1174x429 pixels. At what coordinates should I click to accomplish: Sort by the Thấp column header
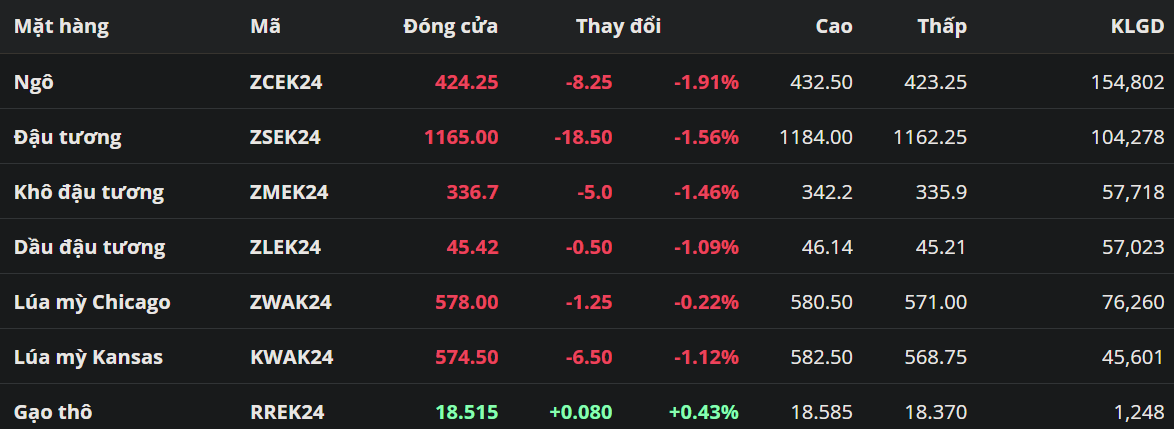tap(942, 27)
